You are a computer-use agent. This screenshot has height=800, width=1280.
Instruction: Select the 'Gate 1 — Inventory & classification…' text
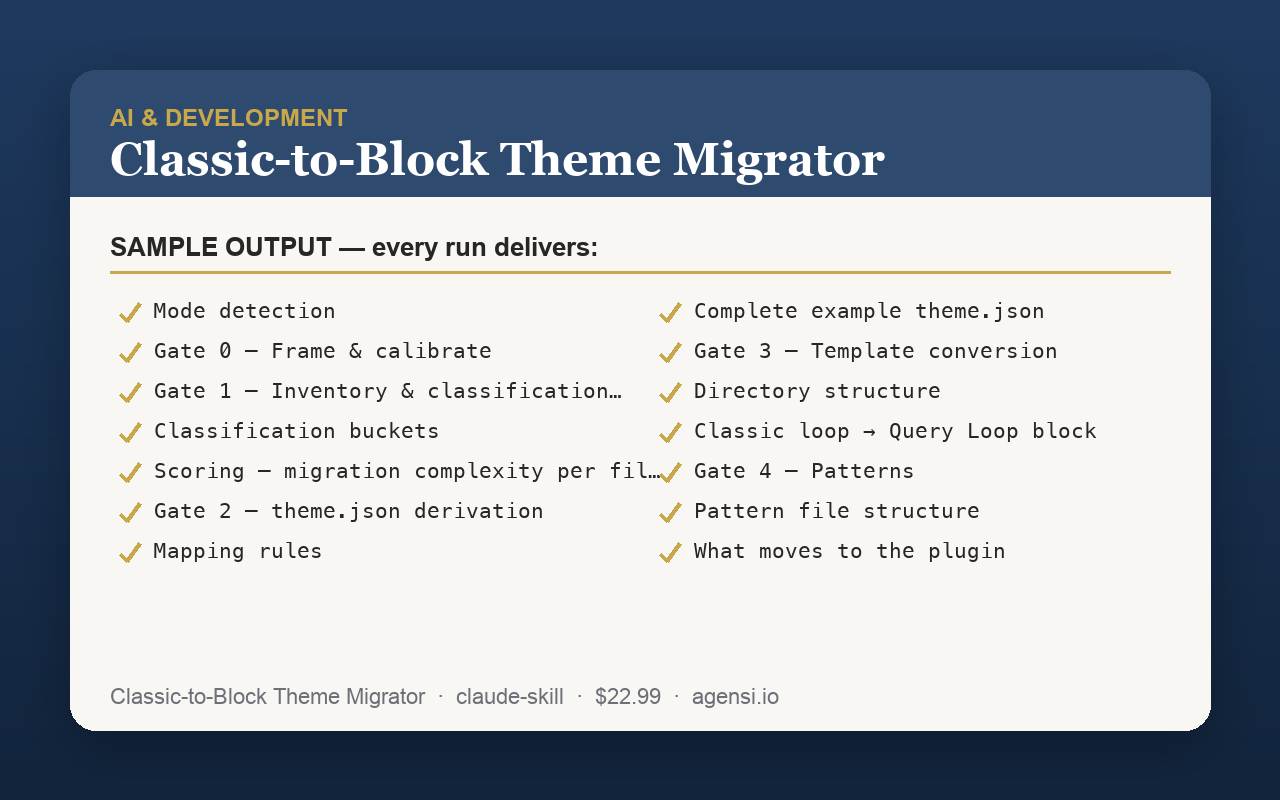pyautogui.click(x=388, y=391)
